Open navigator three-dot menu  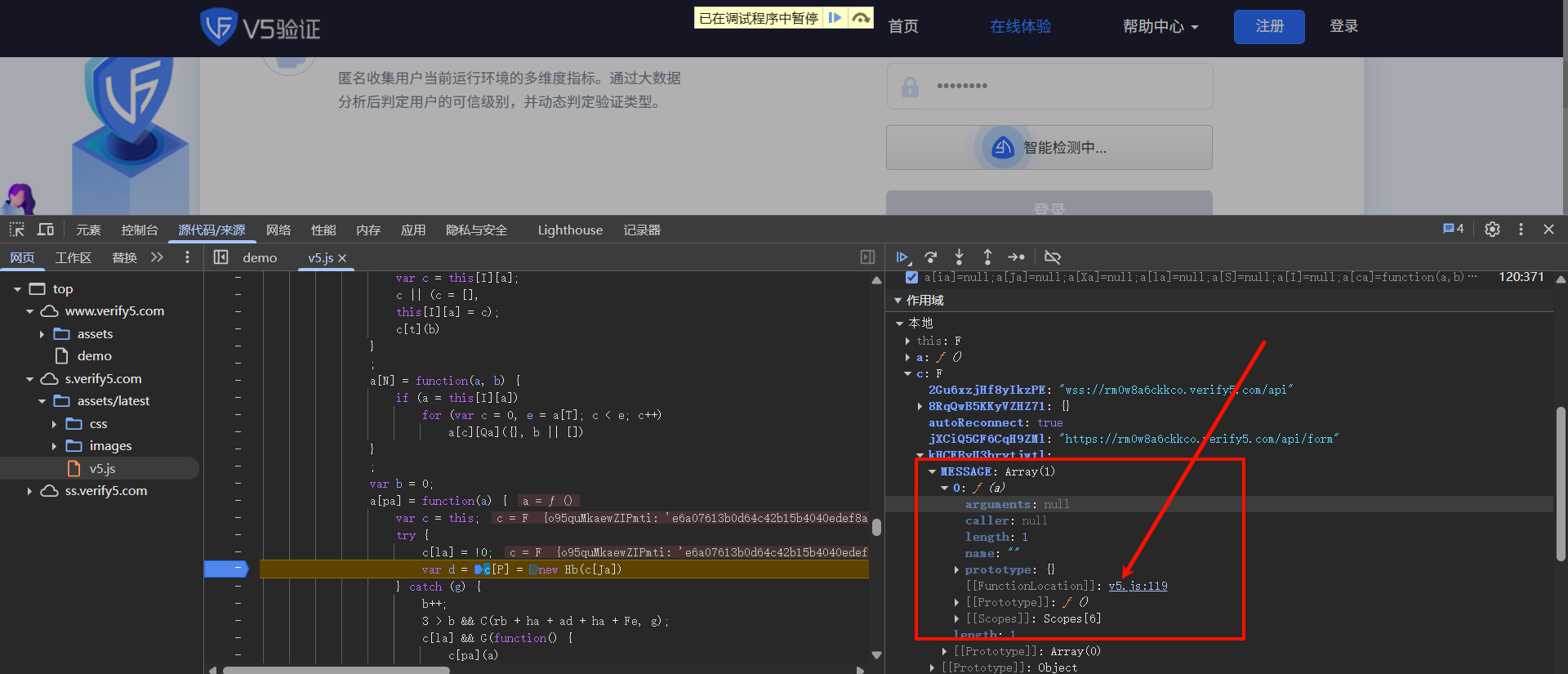point(187,257)
